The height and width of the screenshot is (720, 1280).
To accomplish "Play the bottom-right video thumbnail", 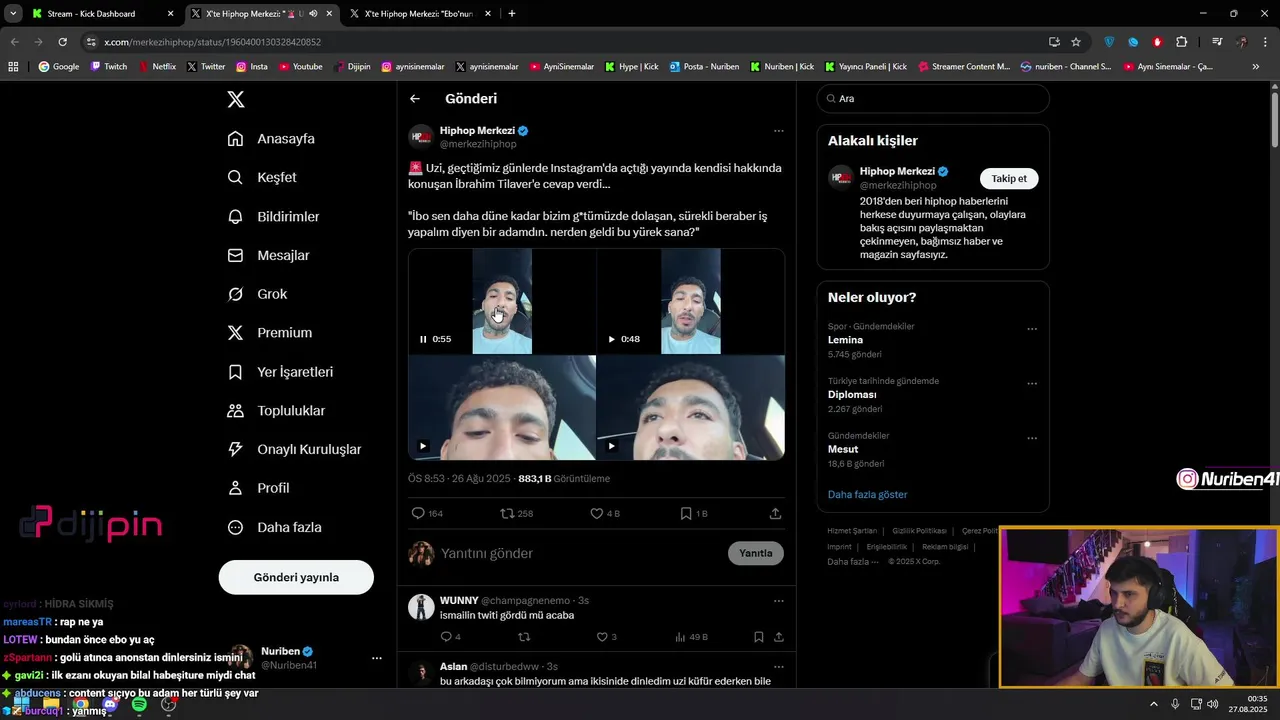I will (611, 446).
